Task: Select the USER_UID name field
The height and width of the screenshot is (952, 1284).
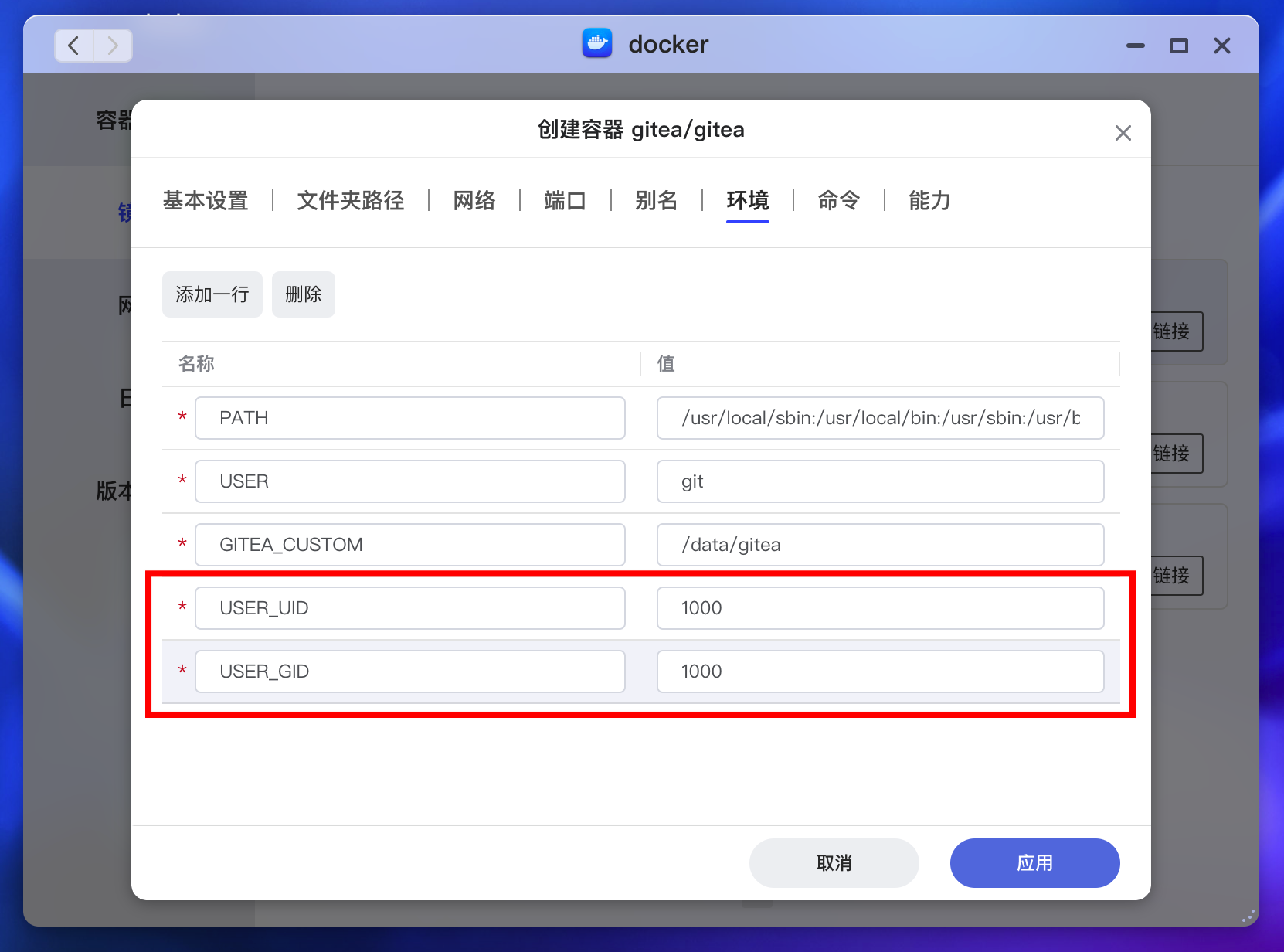Action: pyautogui.click(x=410, y=608)
